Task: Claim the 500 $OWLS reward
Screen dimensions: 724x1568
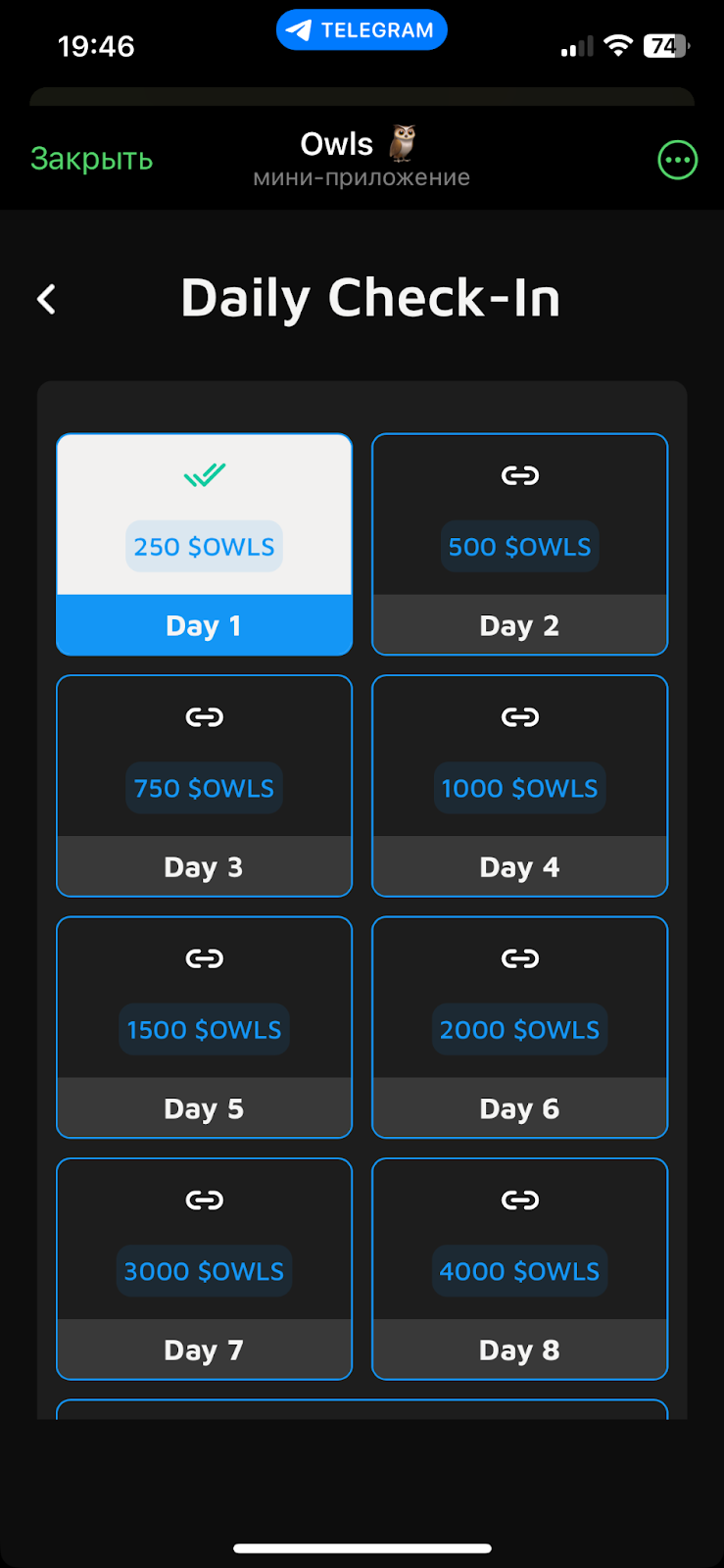Action: [x=520, y=546]
